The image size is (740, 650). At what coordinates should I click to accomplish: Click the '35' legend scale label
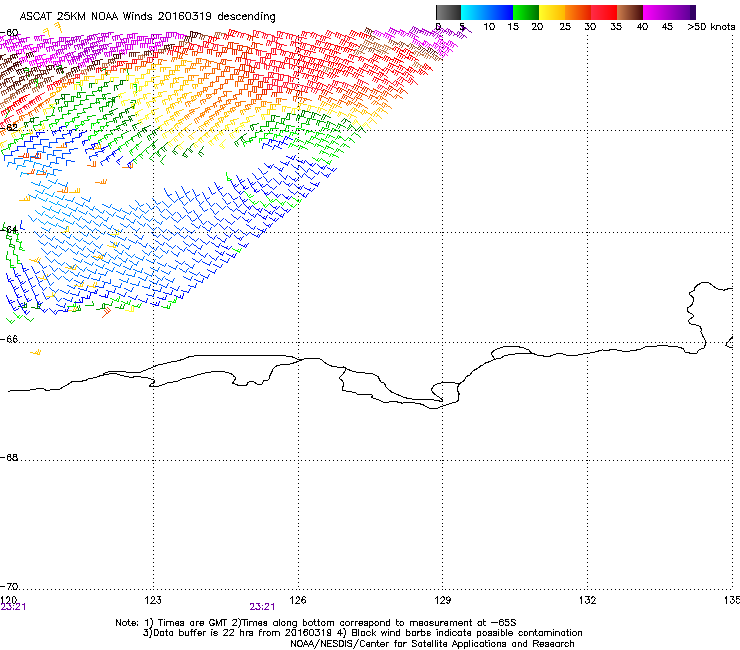[616, 27]
